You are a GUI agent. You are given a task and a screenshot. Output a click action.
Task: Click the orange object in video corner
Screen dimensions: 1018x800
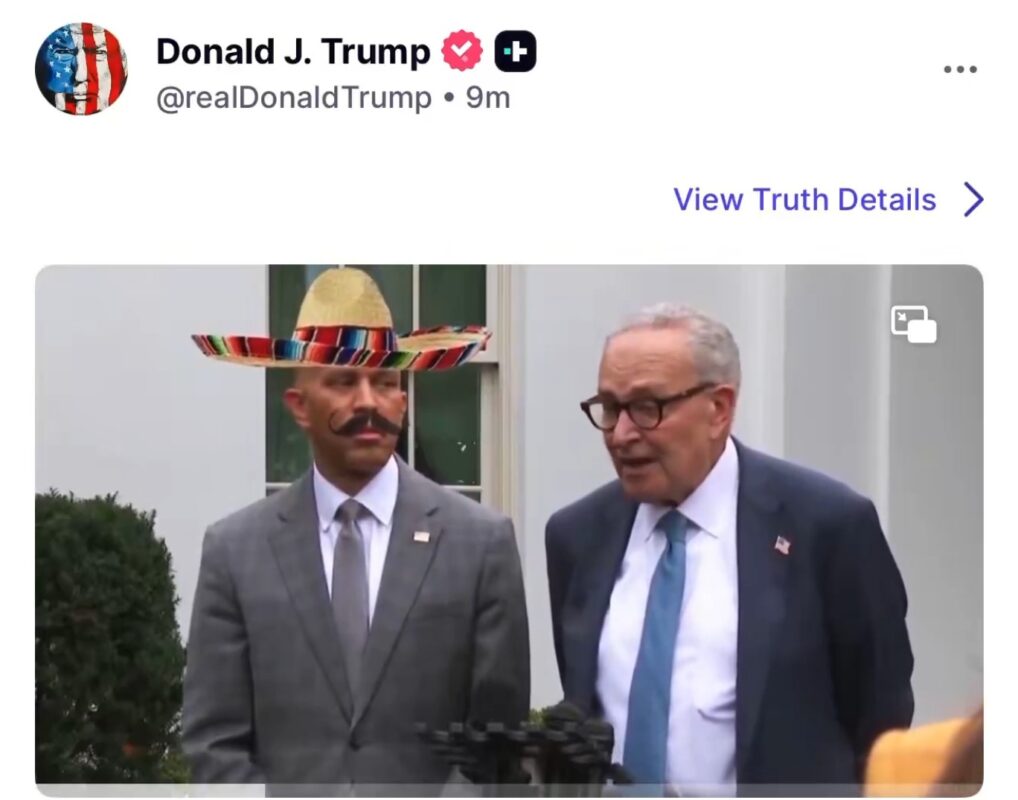925,755
